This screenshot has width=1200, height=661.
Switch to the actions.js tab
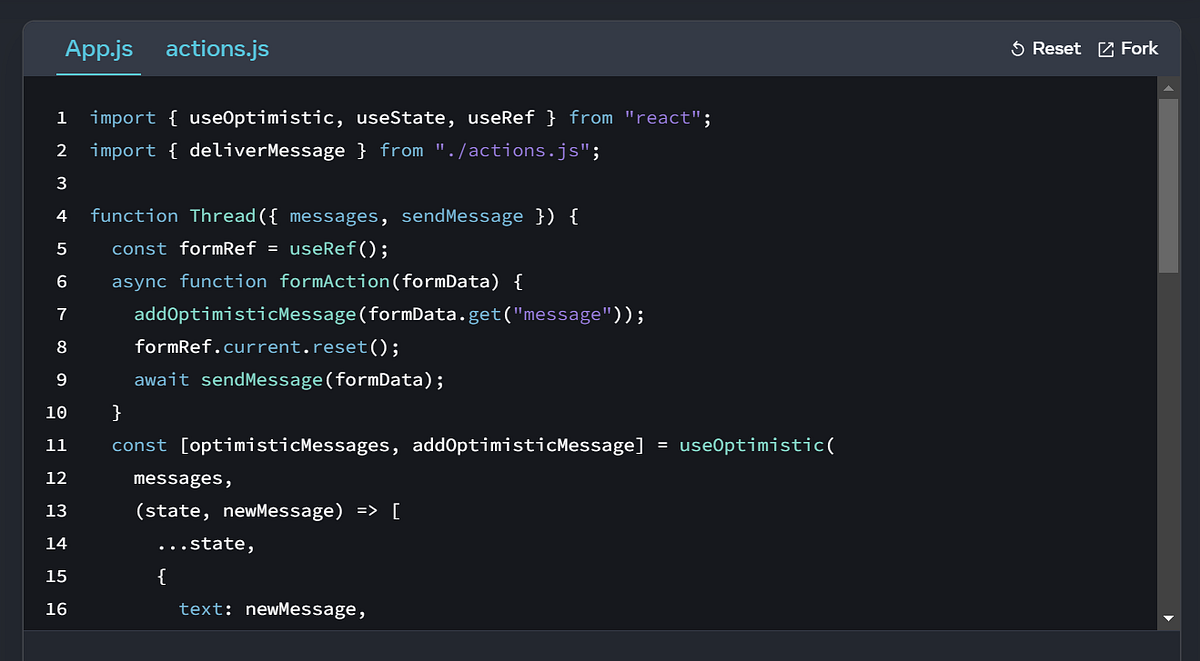point(217,48)
